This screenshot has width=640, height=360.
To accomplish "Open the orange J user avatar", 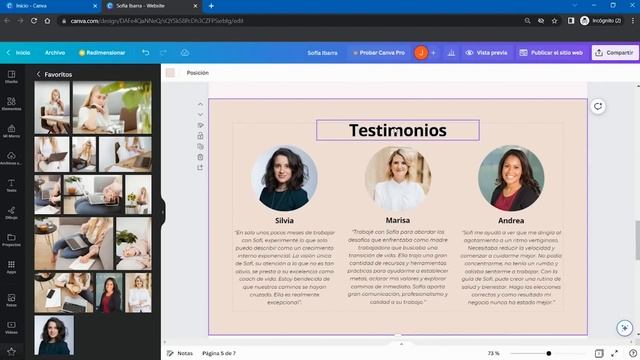I will pos(421,53).
